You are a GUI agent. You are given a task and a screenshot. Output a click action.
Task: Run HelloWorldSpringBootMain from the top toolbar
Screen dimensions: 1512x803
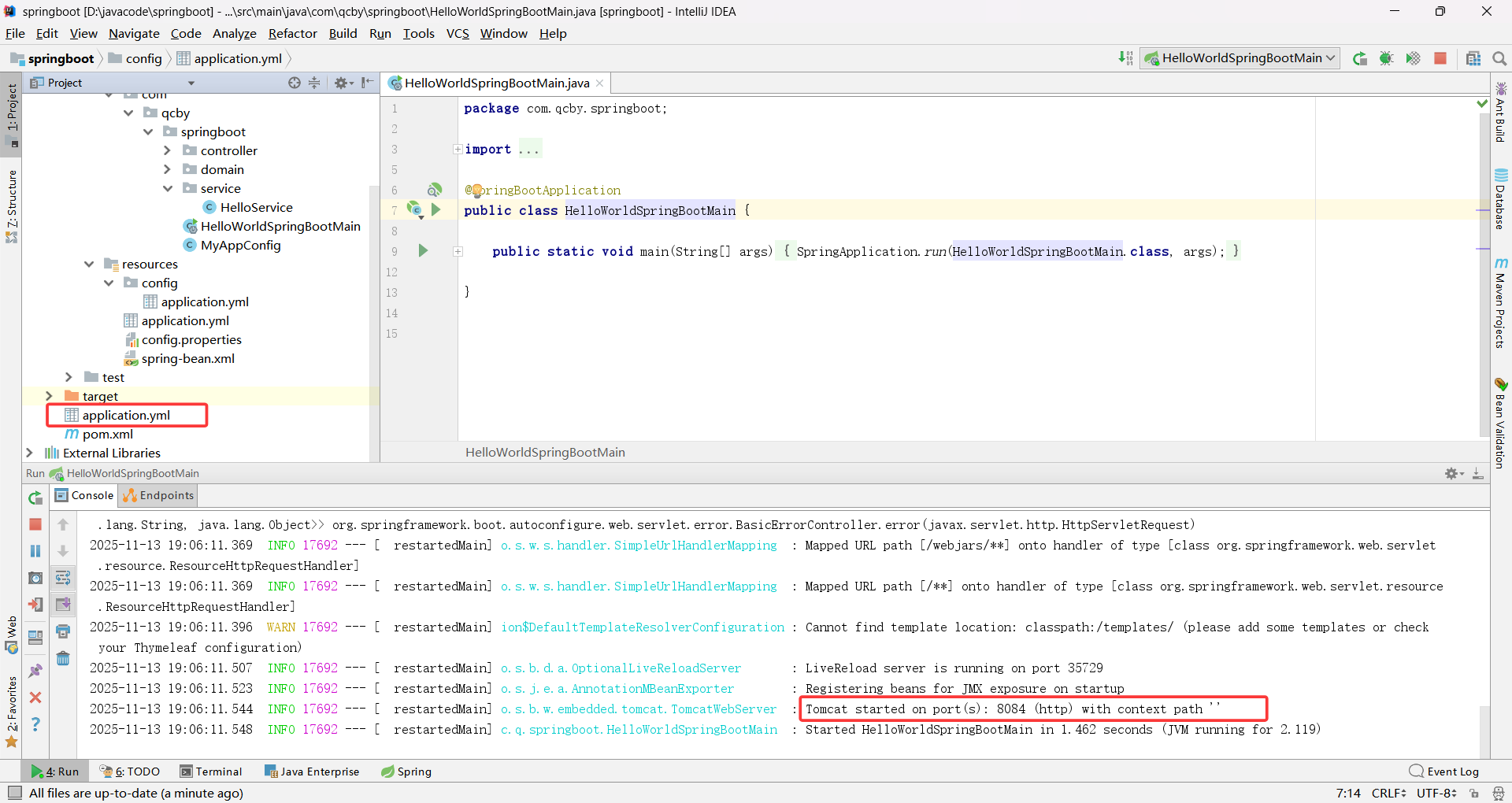pyautogui.click(x=1360, y=58)
